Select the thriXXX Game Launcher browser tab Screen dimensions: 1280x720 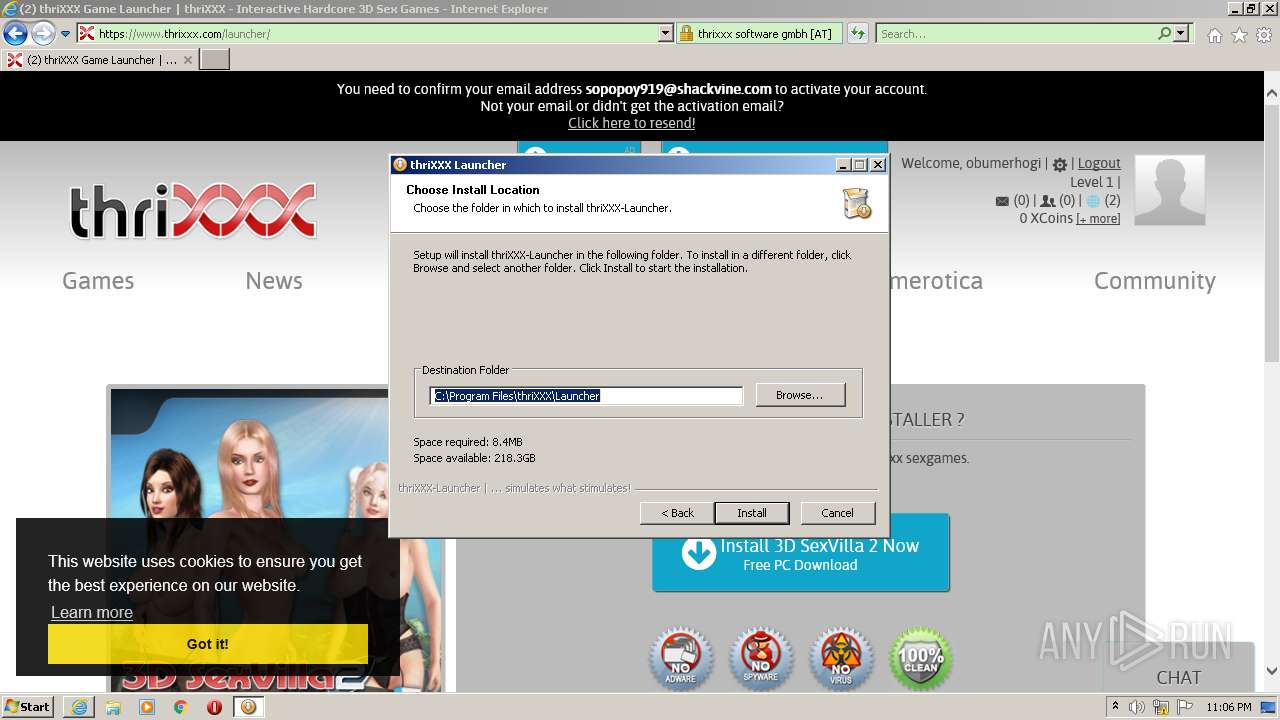[x=99, y=60]
